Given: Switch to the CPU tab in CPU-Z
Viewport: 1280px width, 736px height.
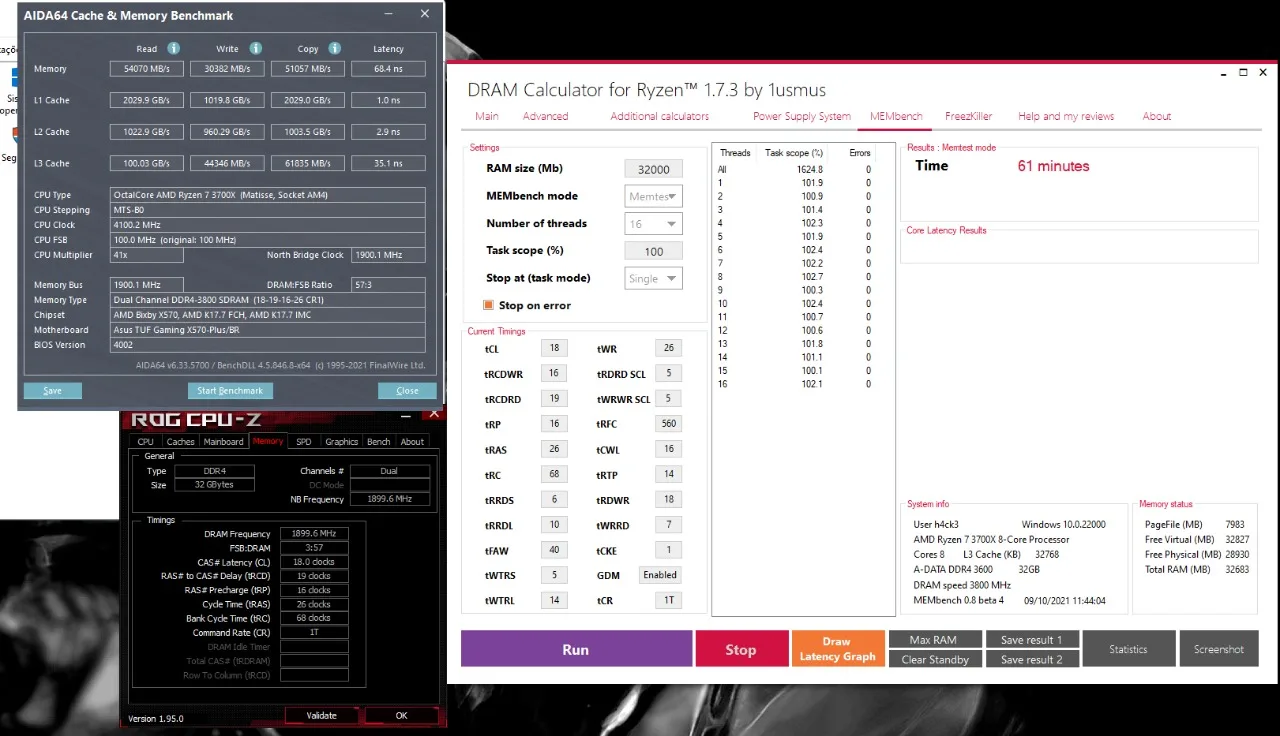Looking at the screenshot, I should [x=146, y=441].
